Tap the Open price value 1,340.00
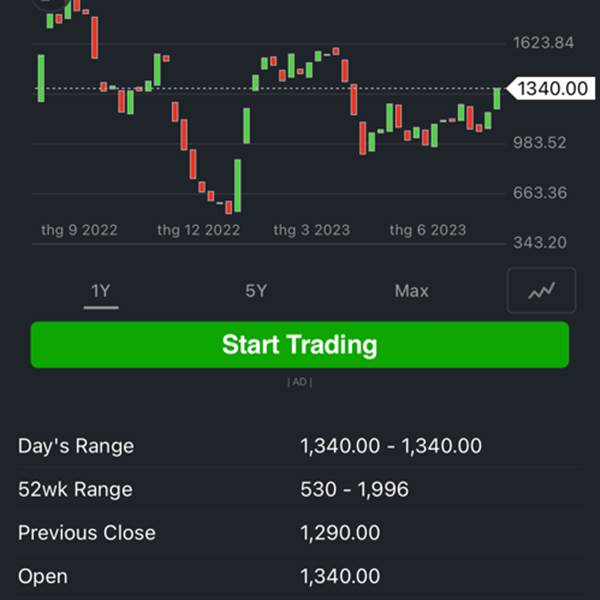Image resolution: width=600 pixels, height=600 pixels. coord(340,577)
